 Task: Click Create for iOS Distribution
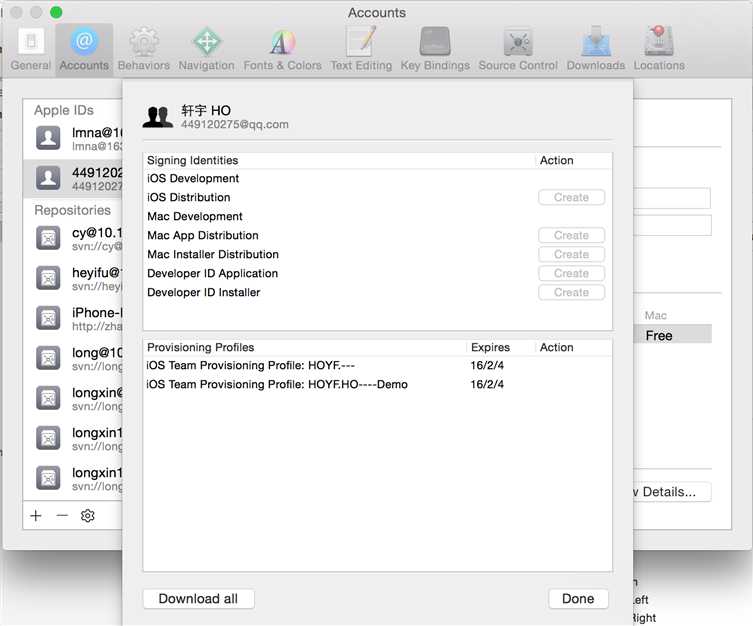pyautogui.click(x=571, y=197)
